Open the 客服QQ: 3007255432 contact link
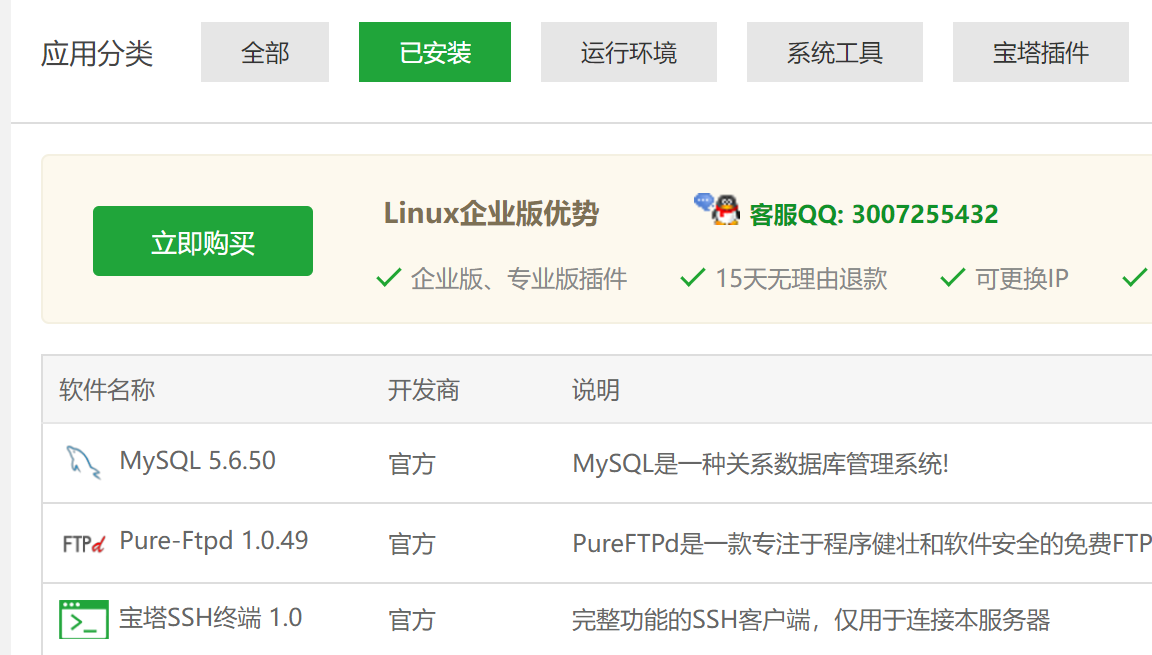Image resolution: width=1152 pixels, height=655 pixels. [x=874, y=214]
